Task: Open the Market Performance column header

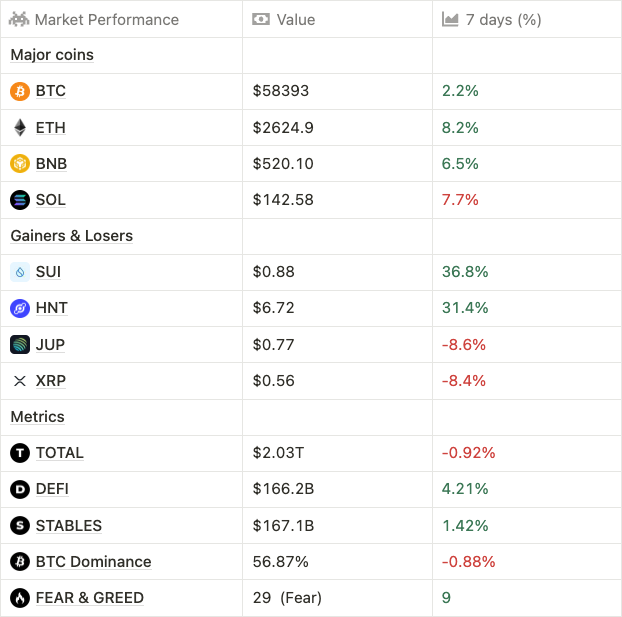Action: coord(106,19)
